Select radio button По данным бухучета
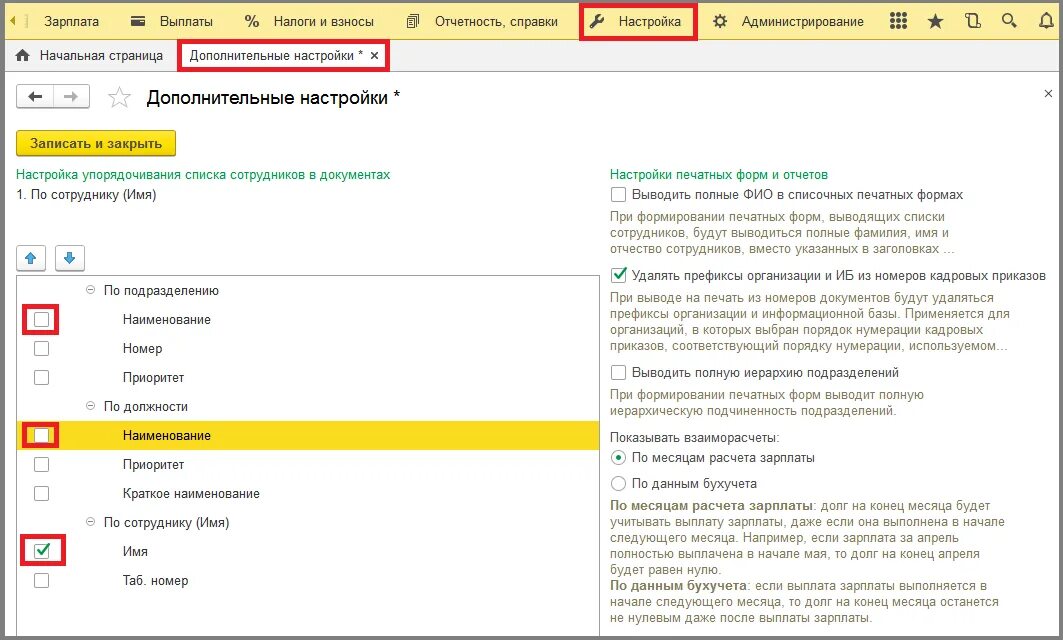1063x640 pixels. [x=621, y=482]
